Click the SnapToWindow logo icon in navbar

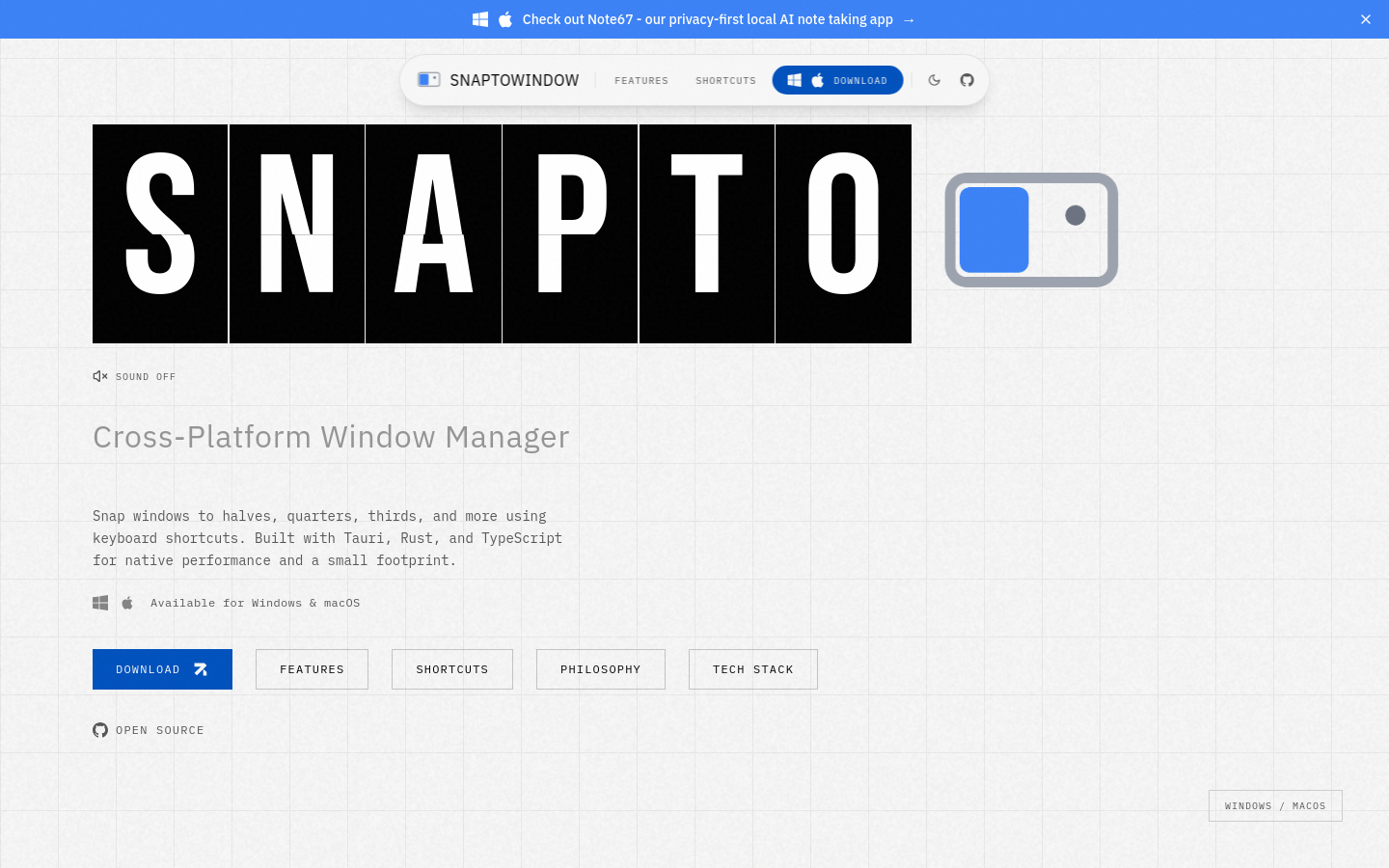(429, 80)
